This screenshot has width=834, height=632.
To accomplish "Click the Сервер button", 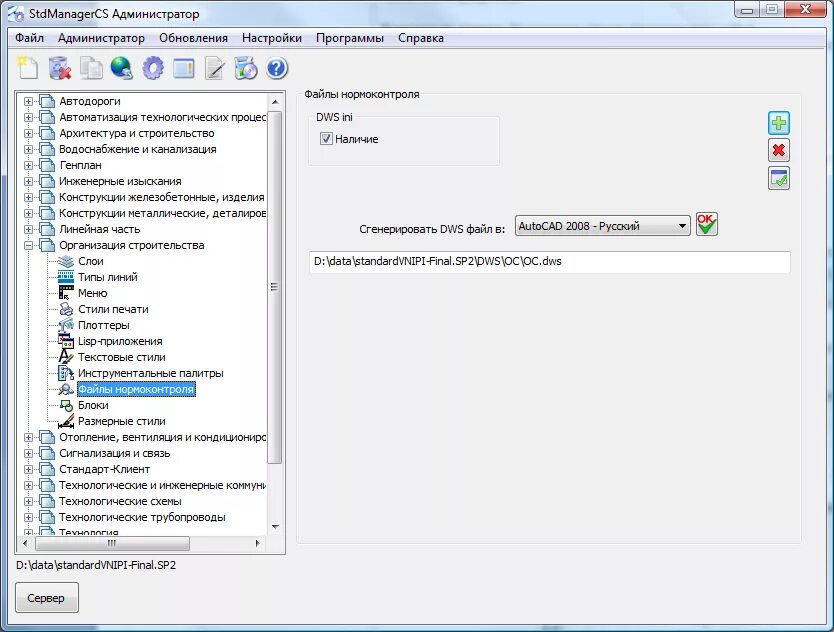I will (47, 597).
